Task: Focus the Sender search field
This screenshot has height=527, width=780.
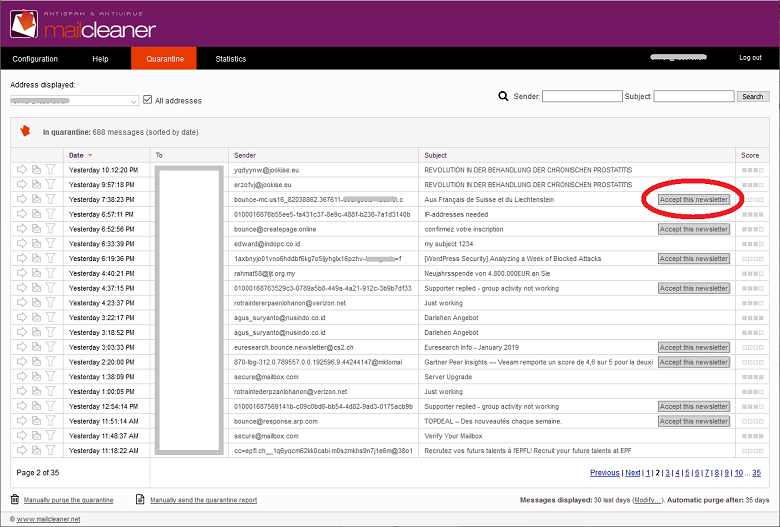Action: point(582,96)
